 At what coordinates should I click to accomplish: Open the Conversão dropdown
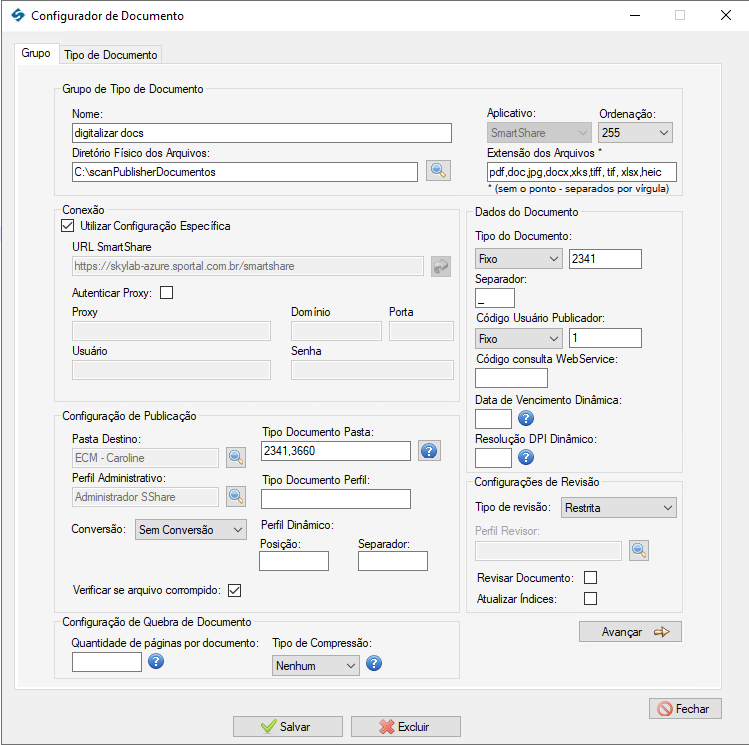click(x=190, y=530)
